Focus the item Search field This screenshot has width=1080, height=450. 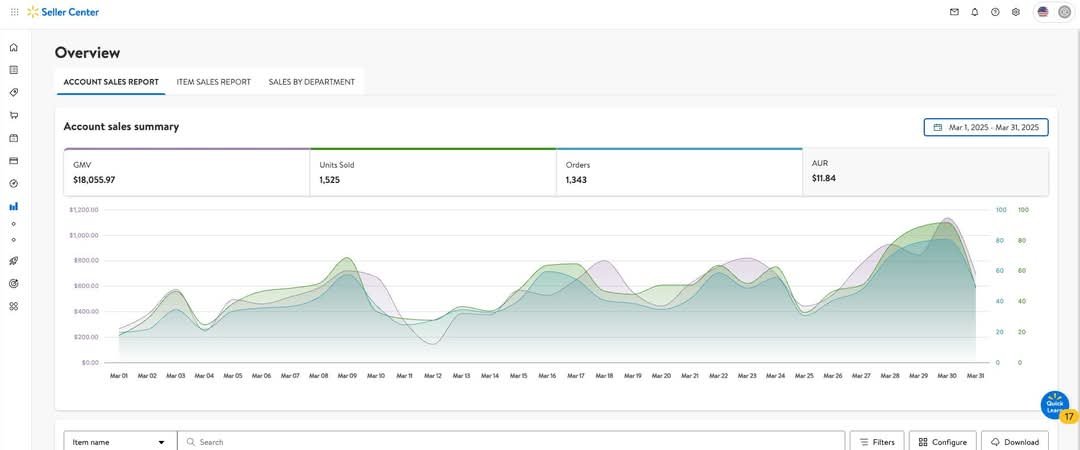[511, 442]
